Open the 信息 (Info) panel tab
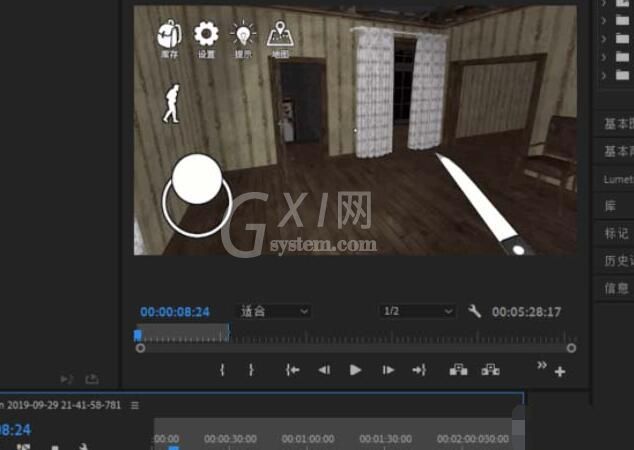The image size is (634, 450). tap(615, 288)
